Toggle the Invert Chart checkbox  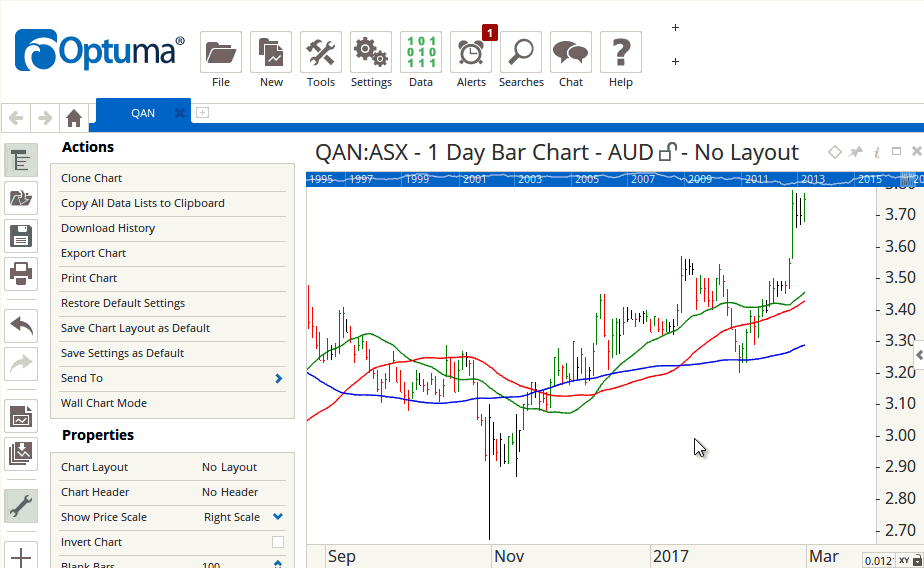click(278, 542)
